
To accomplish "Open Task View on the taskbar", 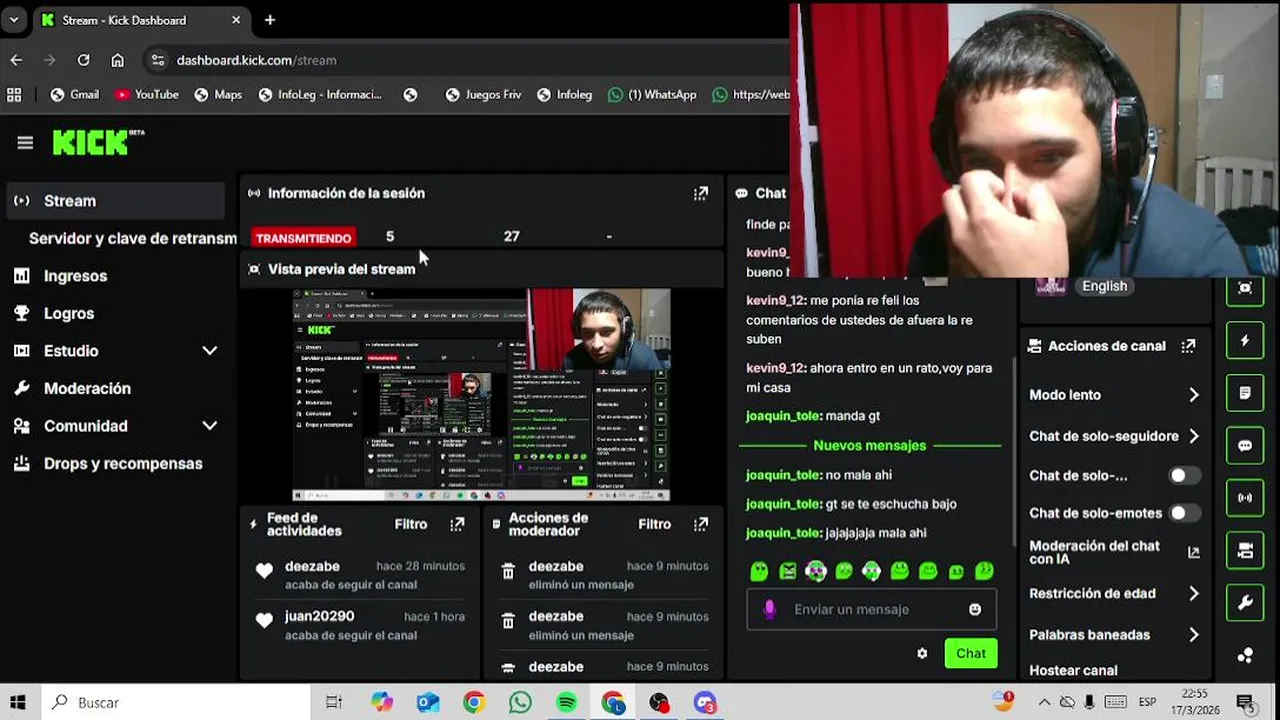I will click(x=334, y=702).
